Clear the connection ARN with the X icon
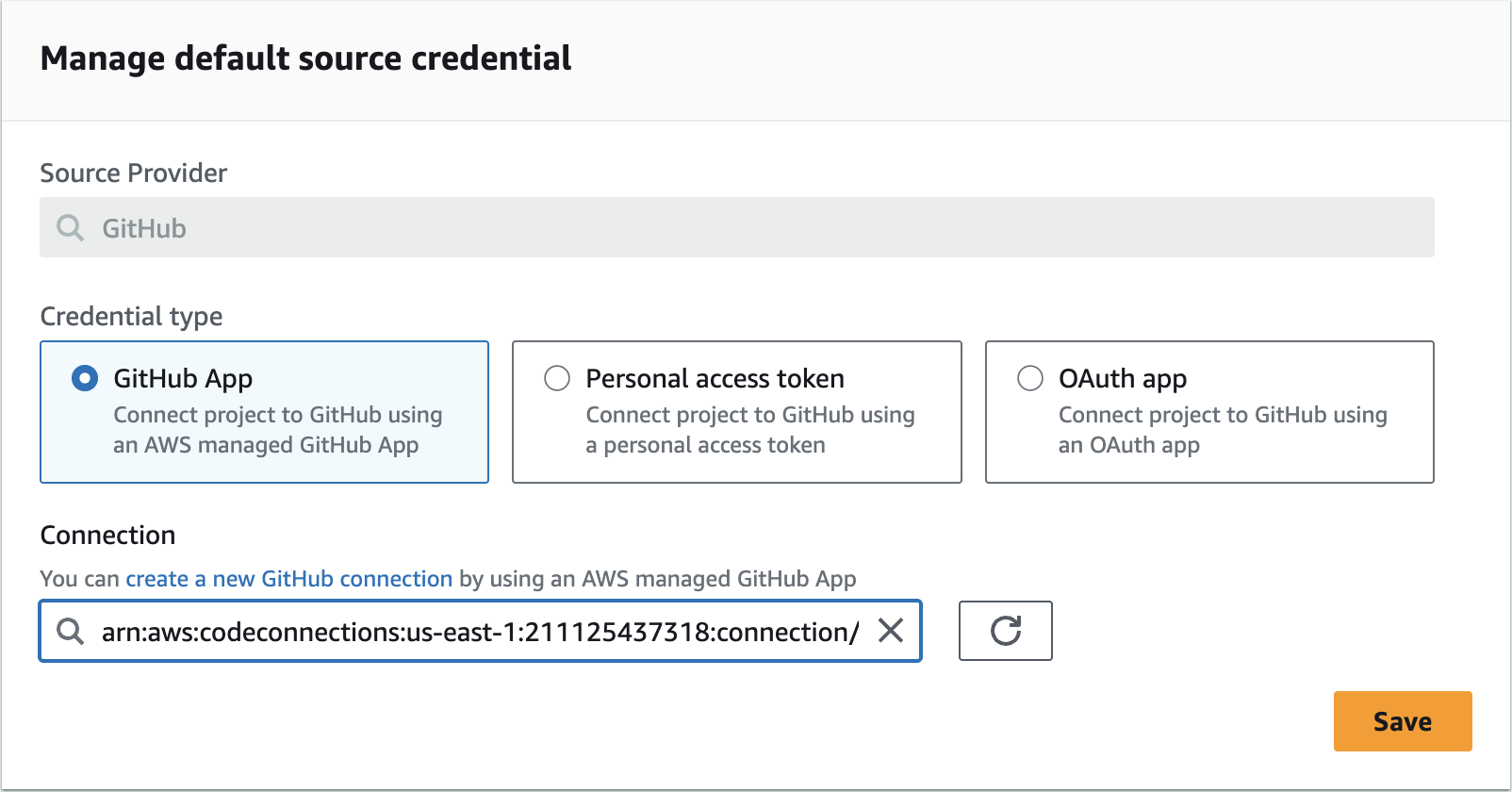Viewport: 1512px width, 792px height. pyautogui.click(x=891, y=631)
